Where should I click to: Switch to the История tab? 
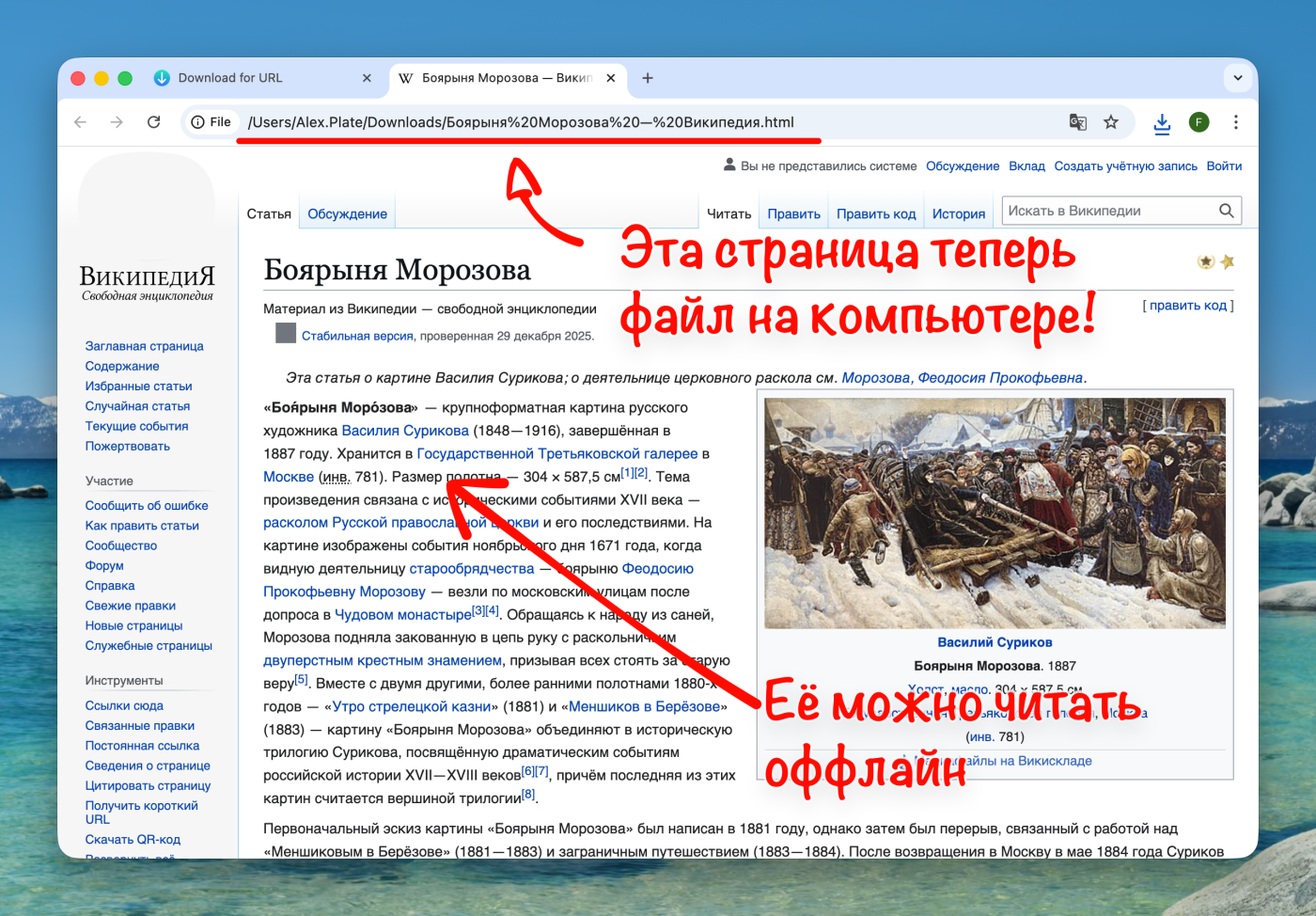tap(958, 213)
